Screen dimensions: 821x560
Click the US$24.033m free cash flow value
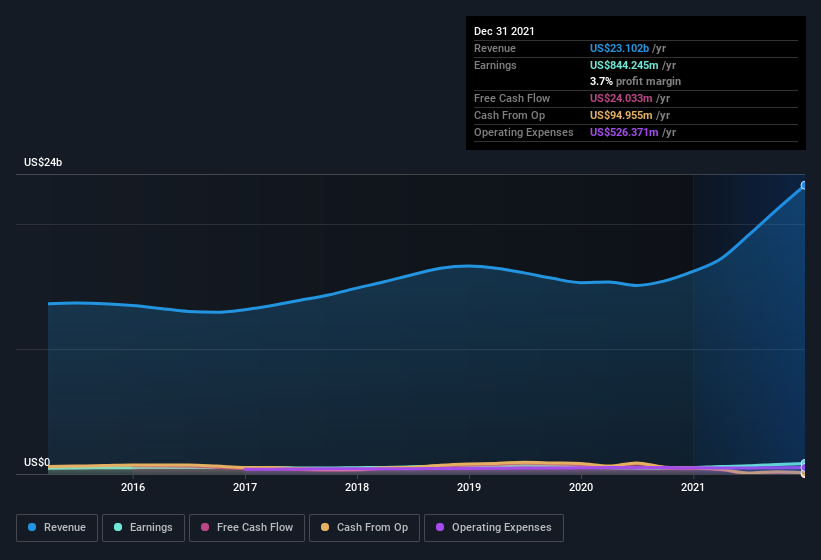coord(621,98)
